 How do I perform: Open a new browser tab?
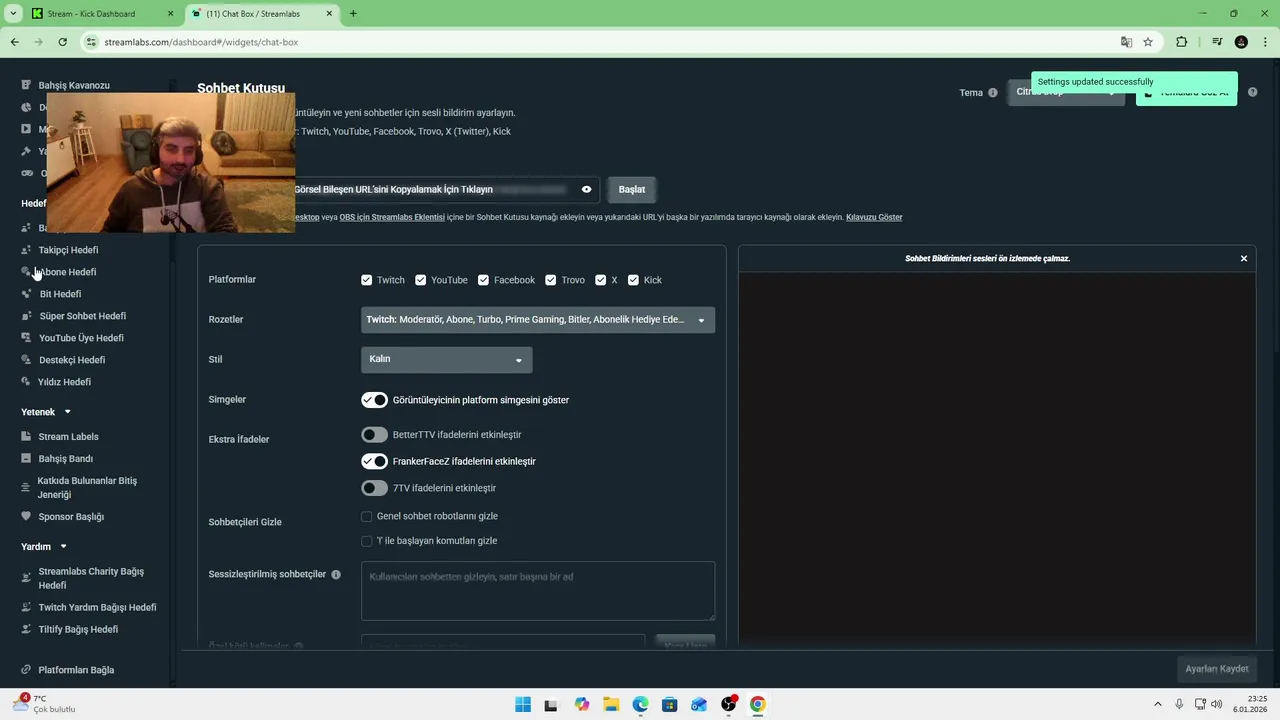353,13
